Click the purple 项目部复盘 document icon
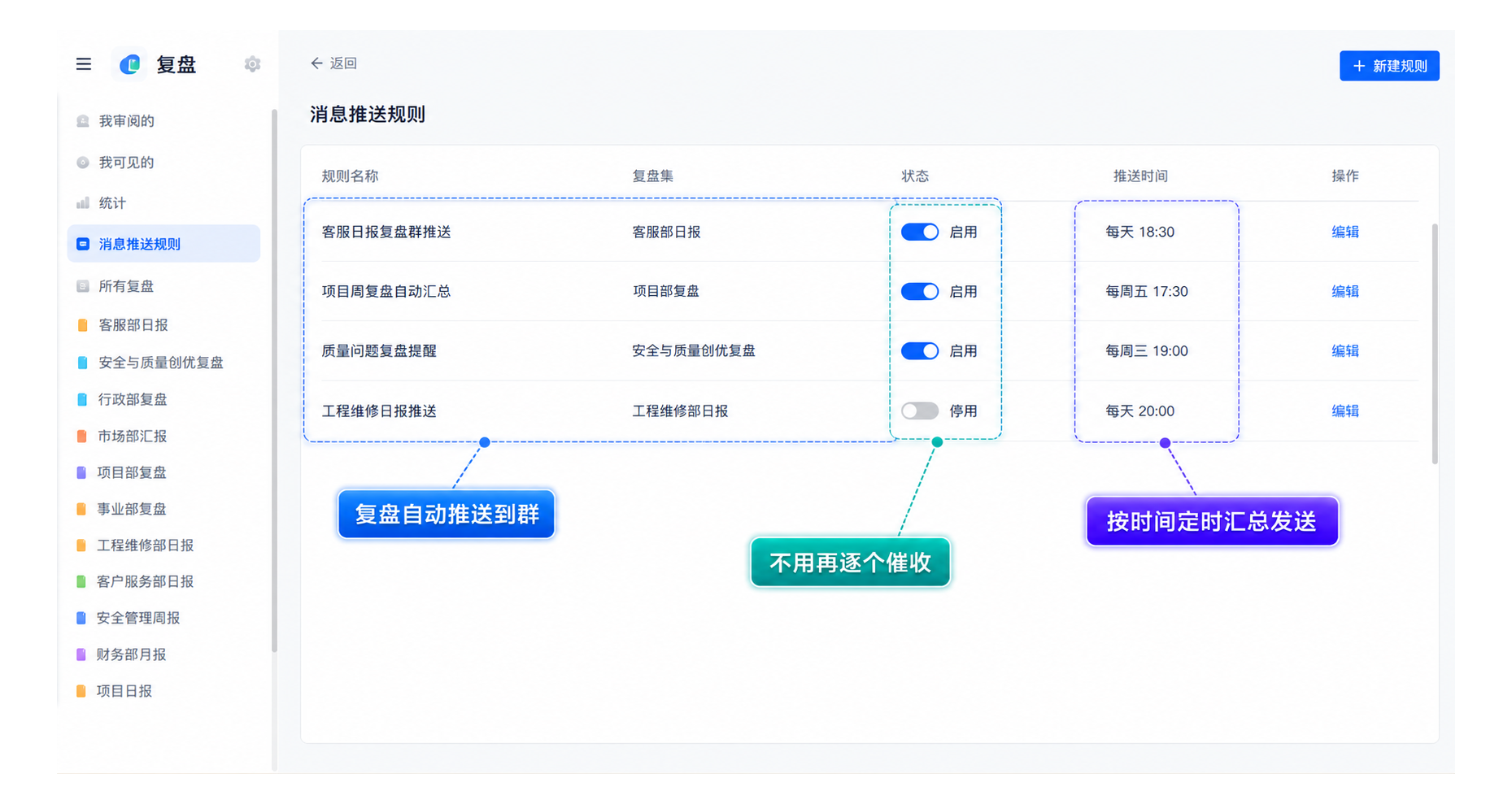1512x804 pixels. [x=81, y=472]
